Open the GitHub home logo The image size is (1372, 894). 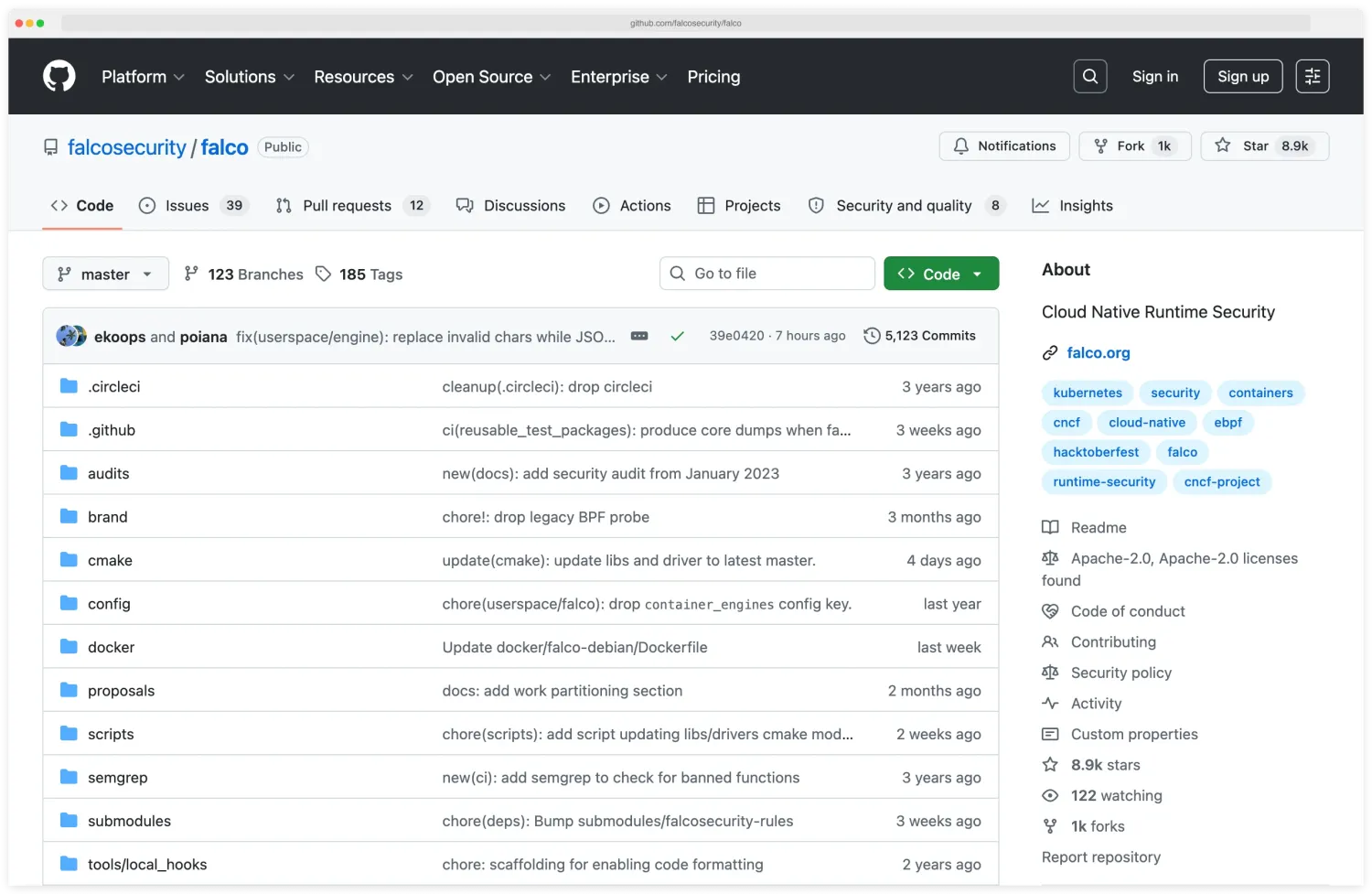pyautogui.click(x=59, y=76)
